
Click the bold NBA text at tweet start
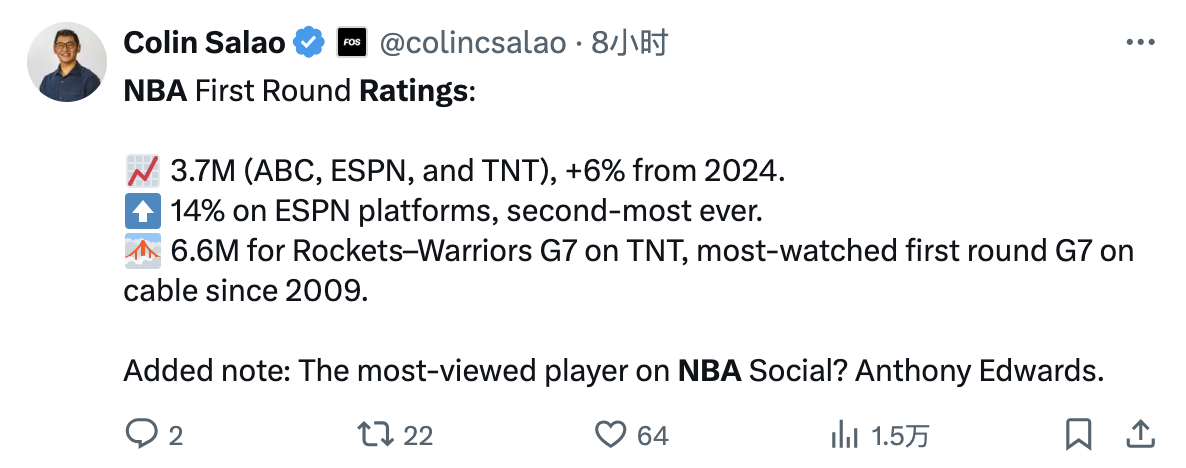point(155,91)
